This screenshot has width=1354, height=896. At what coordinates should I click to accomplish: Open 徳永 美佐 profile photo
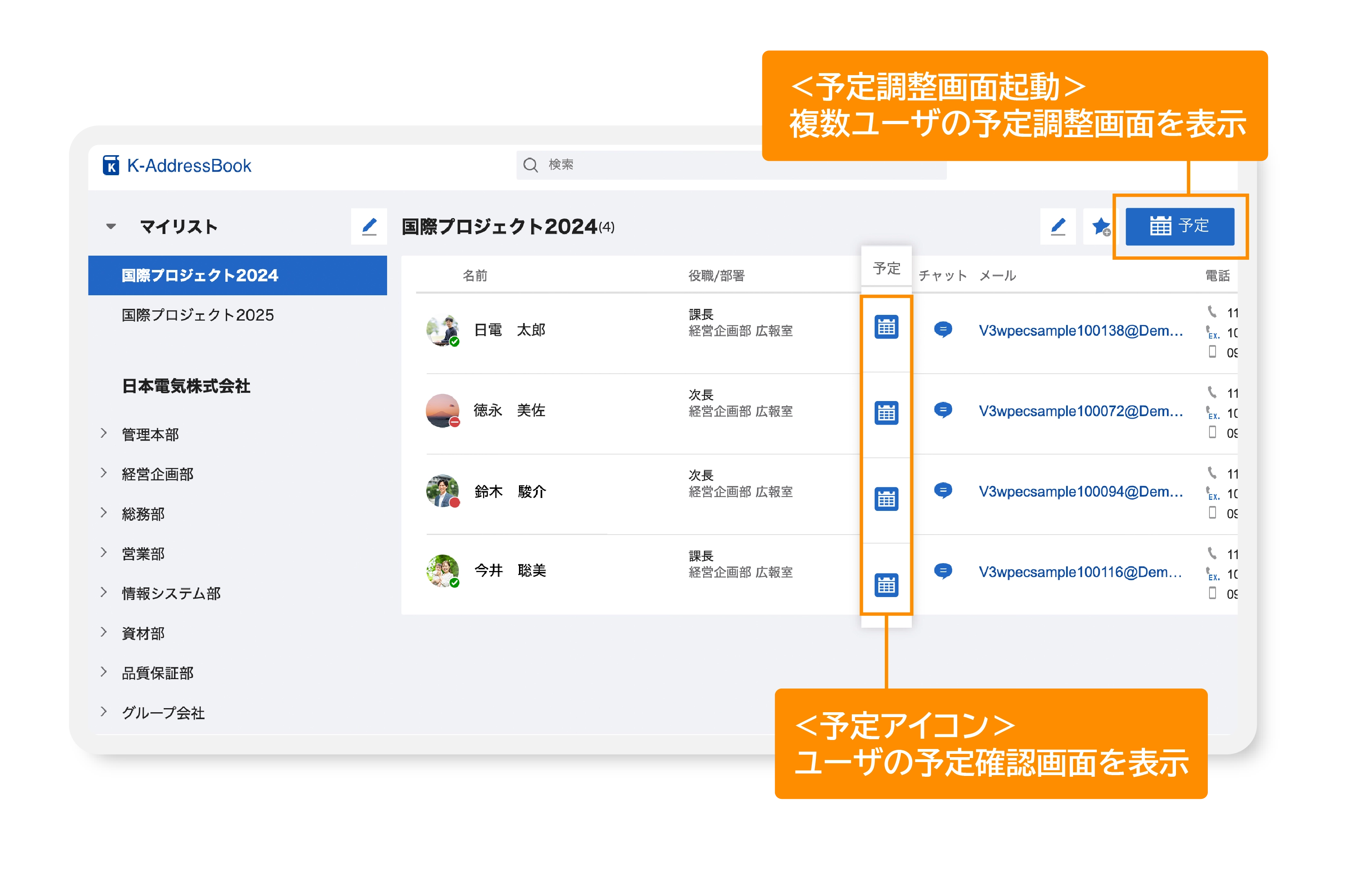442,410
